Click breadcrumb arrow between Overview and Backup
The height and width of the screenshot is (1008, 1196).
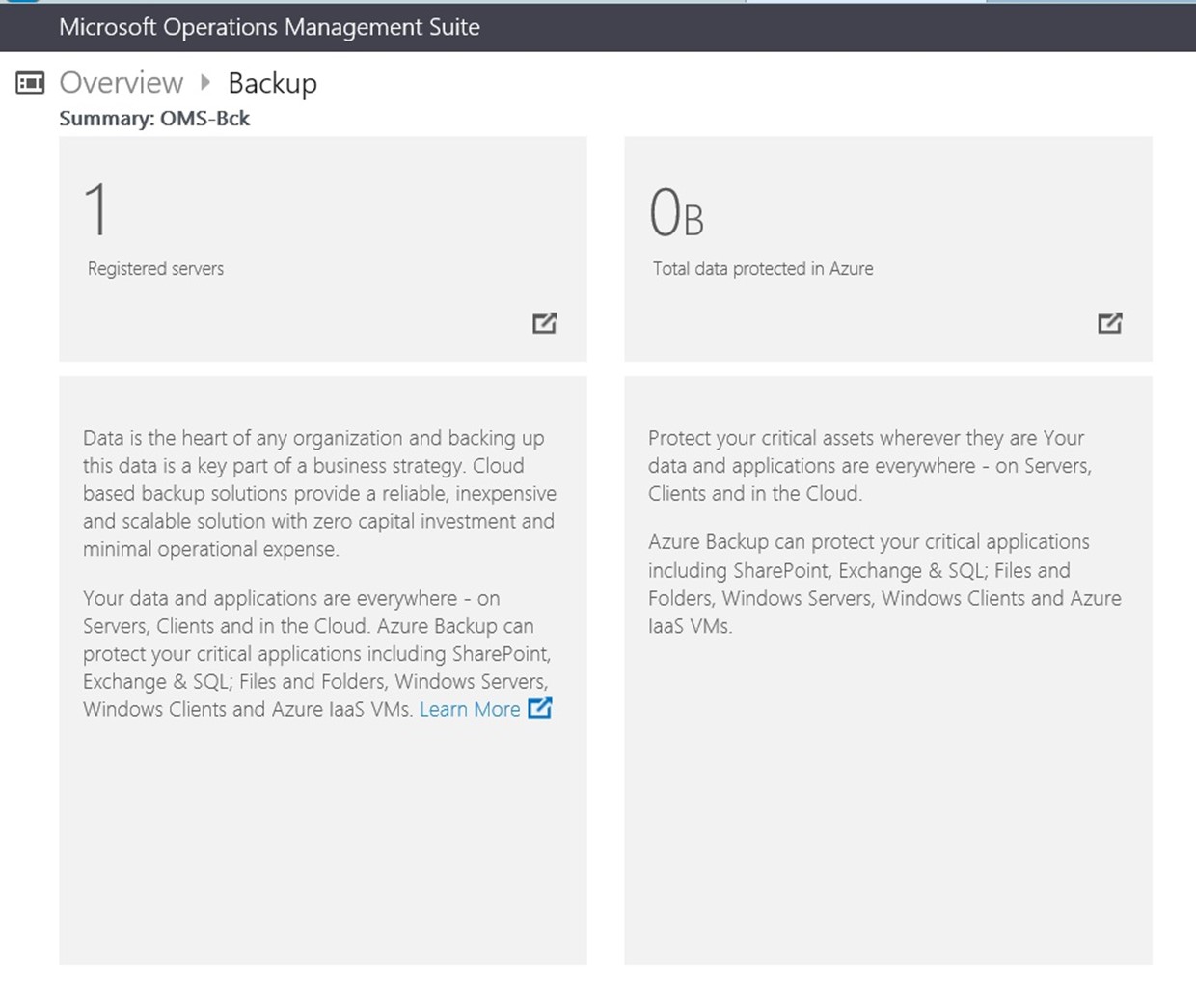tap(205, 82)
